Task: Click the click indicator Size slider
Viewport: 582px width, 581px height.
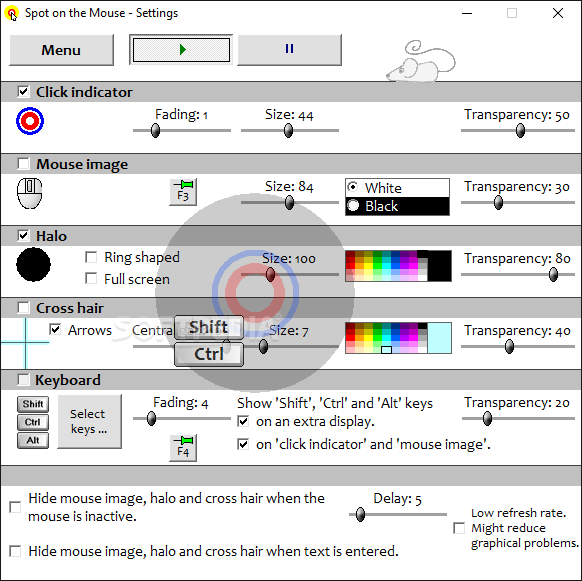Action: point(290,130)
